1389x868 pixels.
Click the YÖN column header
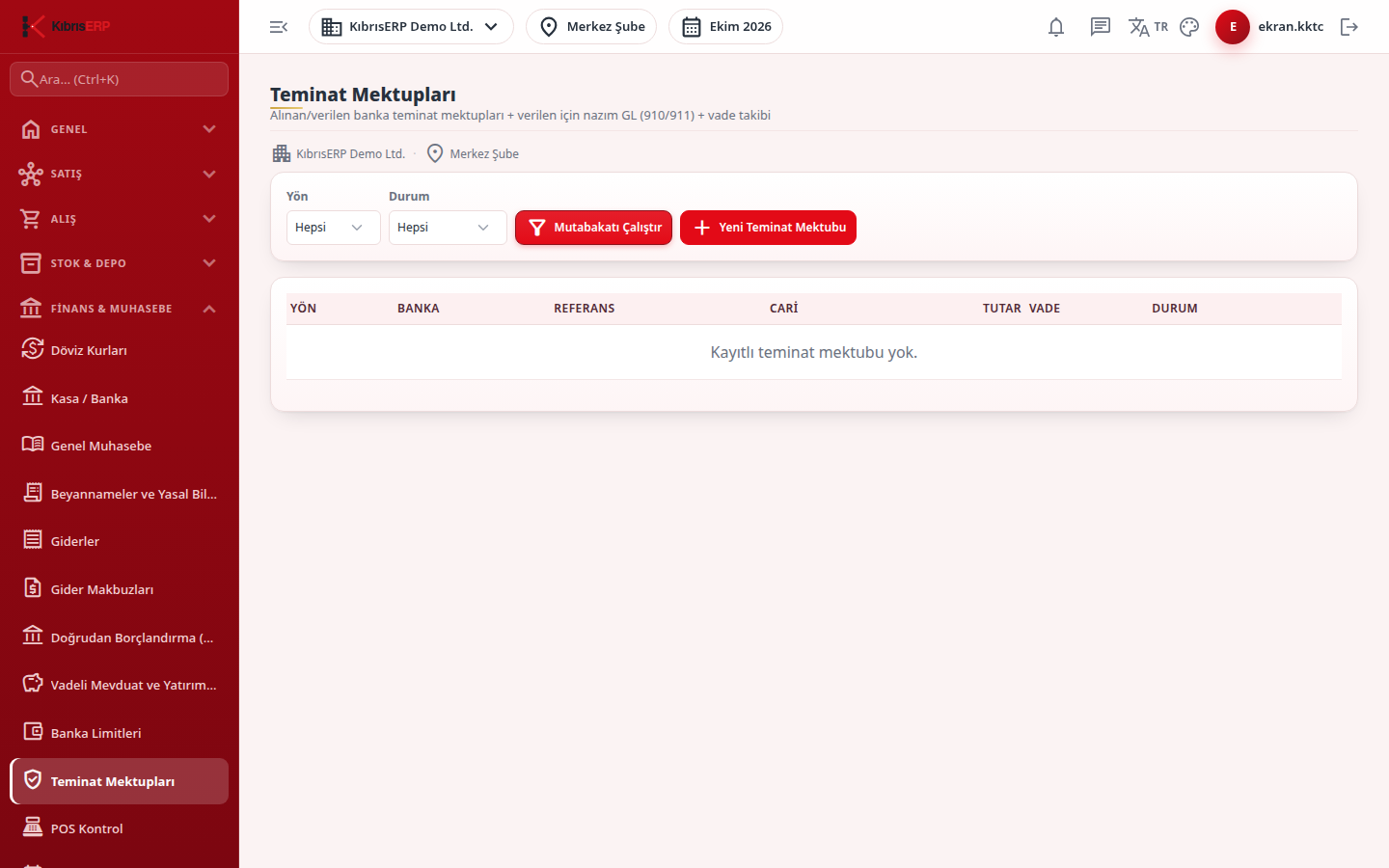tap(304, 309)
